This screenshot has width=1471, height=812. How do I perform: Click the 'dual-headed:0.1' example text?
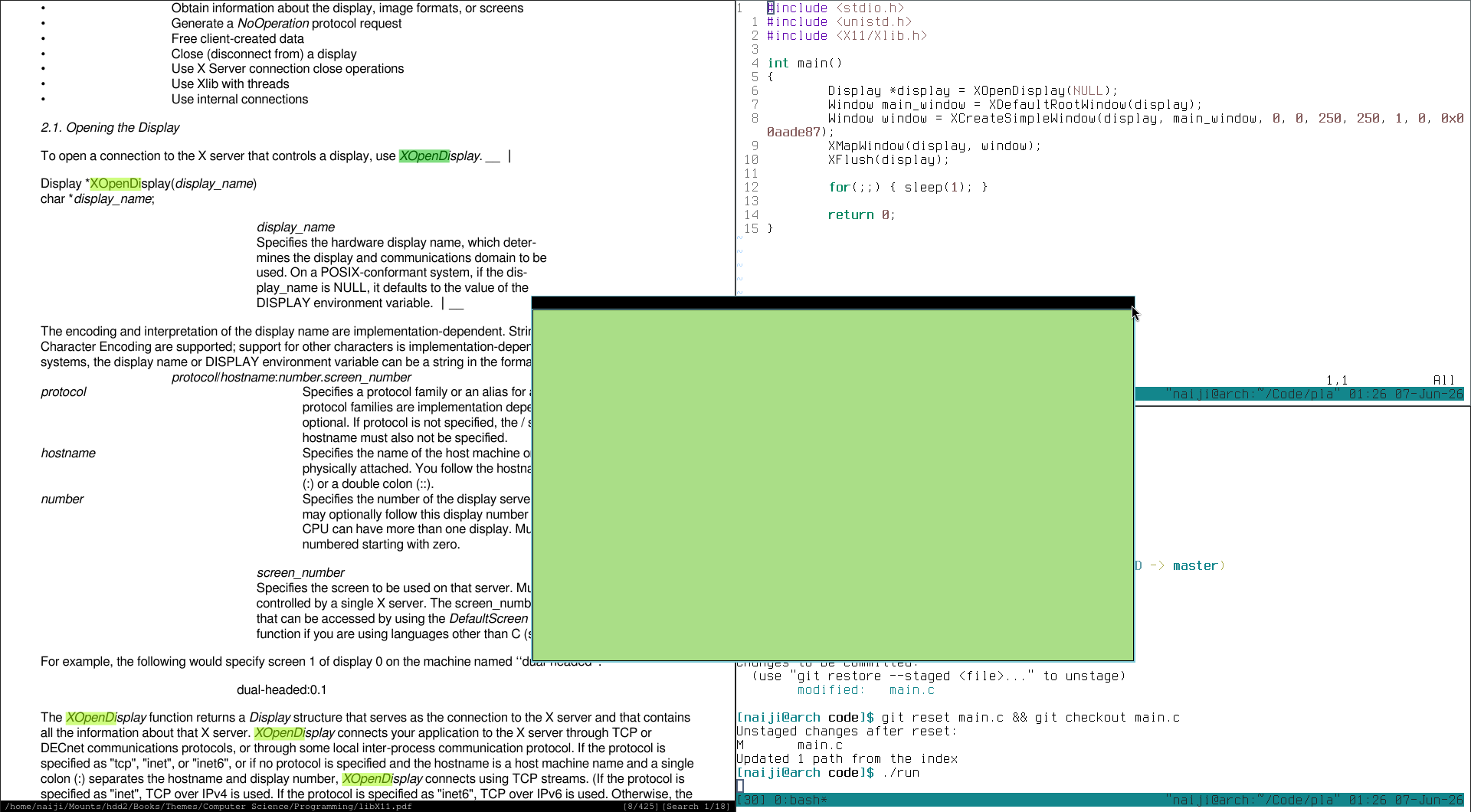pos(281,690)
